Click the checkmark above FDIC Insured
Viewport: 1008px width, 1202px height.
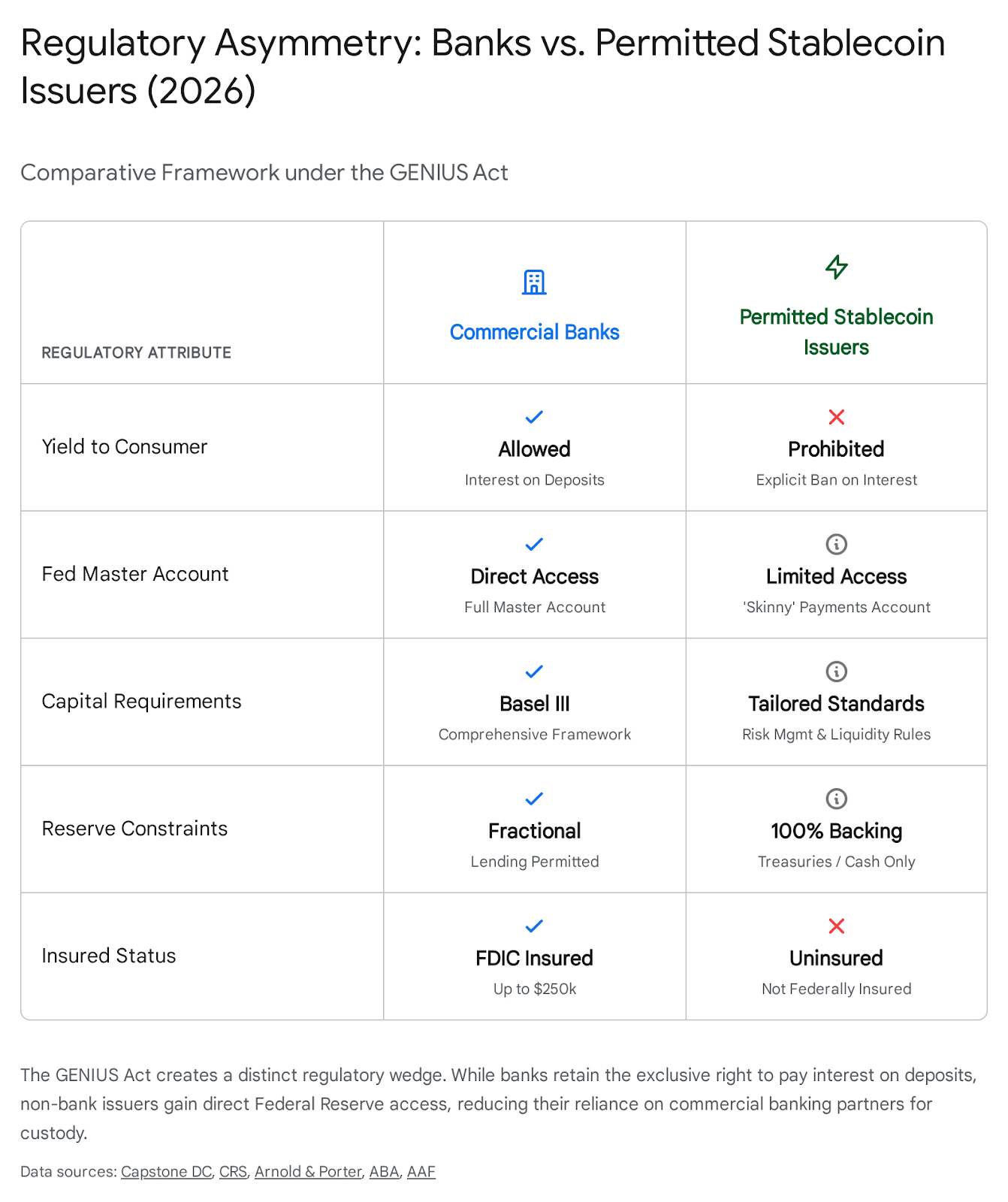pos(534,926)
